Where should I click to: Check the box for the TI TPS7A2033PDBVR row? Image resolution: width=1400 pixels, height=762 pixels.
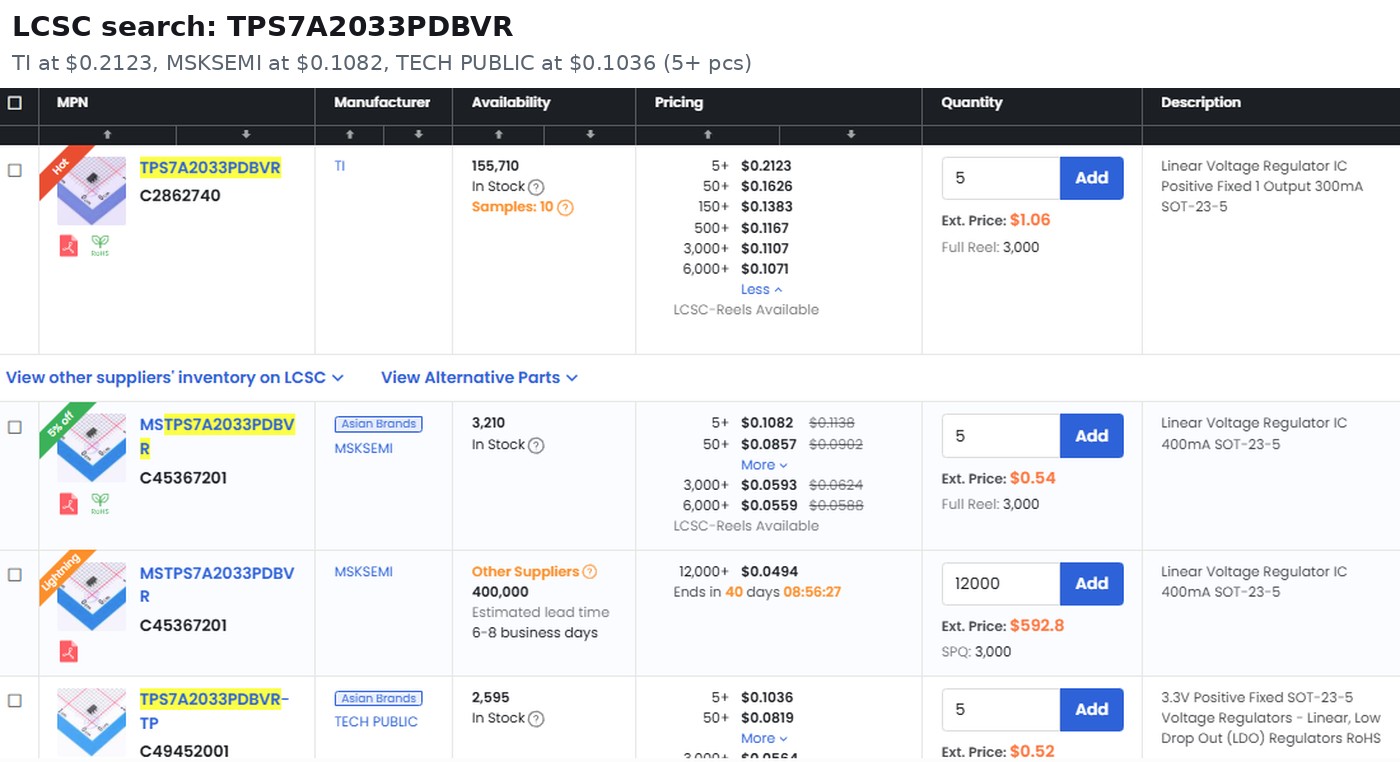(15, 170)
